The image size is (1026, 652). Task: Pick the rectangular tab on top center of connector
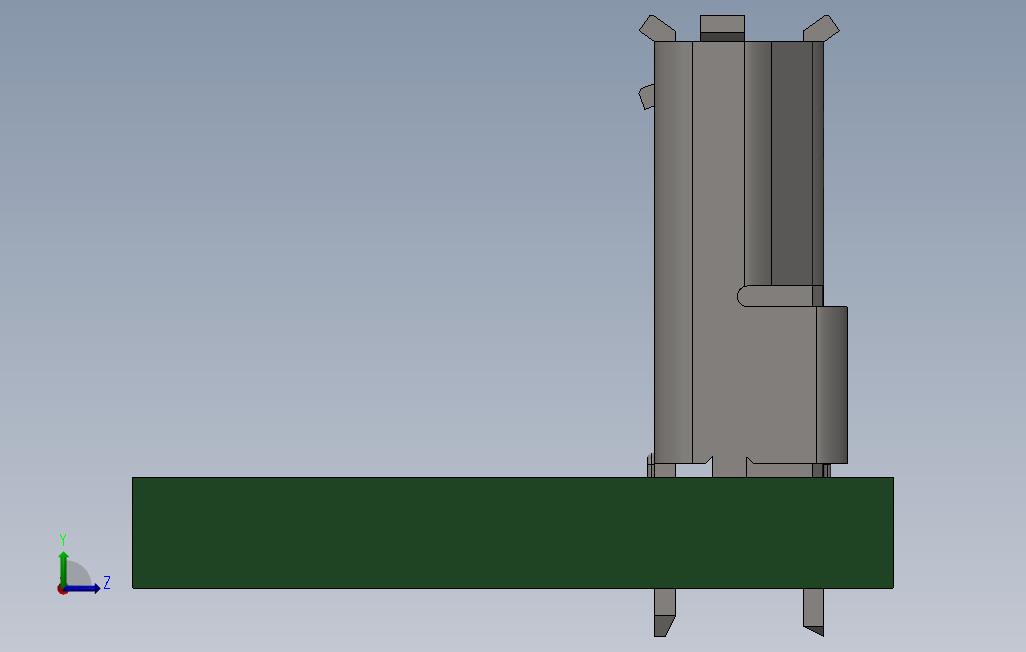click(722, 27)
